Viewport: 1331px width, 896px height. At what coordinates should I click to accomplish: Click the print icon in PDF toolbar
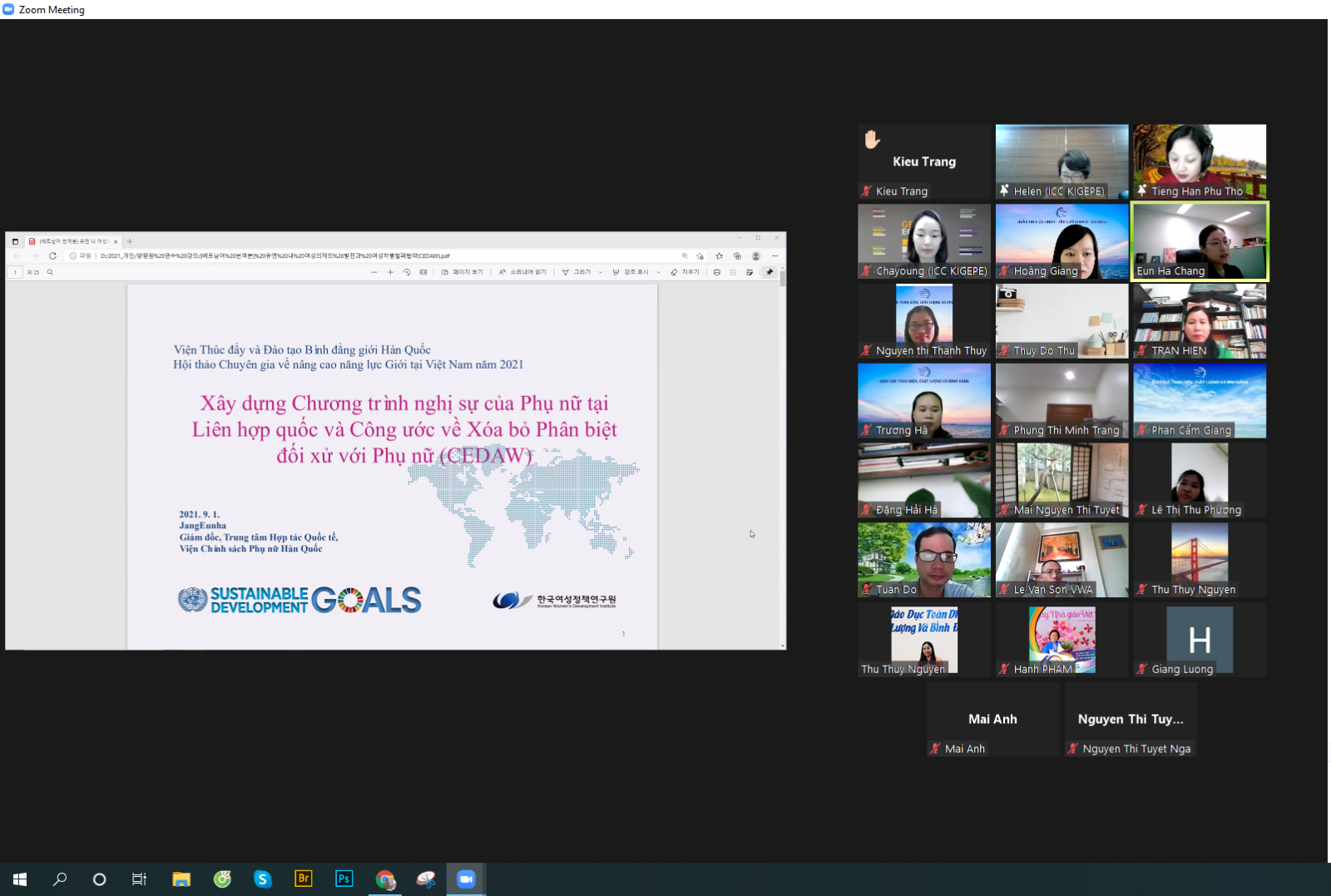pyautogui.click(x=716, y=272)
